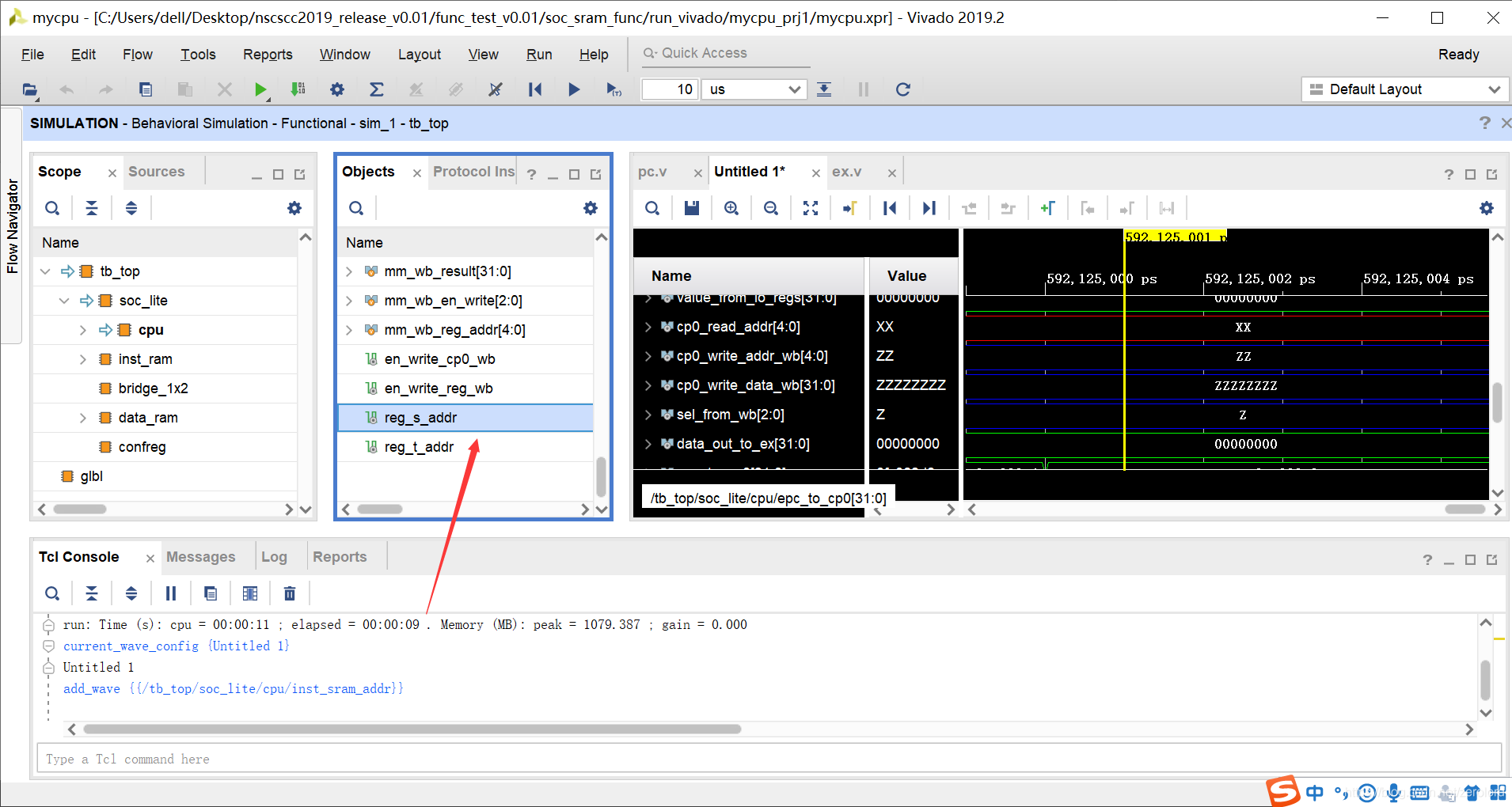Open the File menu
Image resolution: width=1512 pixels, height=807 pixels.
click(x=32, y=55)
